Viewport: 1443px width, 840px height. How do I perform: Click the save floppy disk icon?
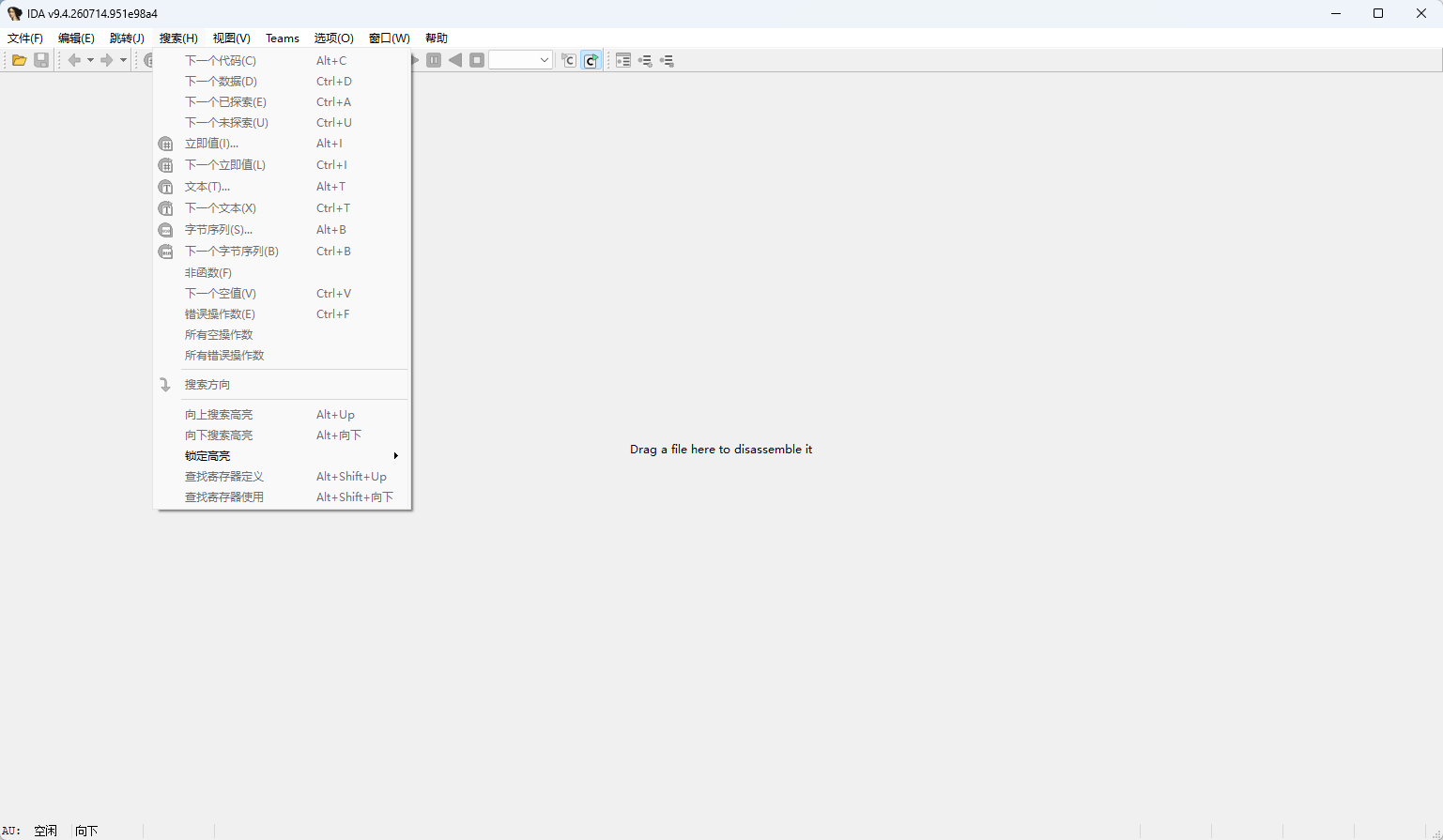pos(41,60)
